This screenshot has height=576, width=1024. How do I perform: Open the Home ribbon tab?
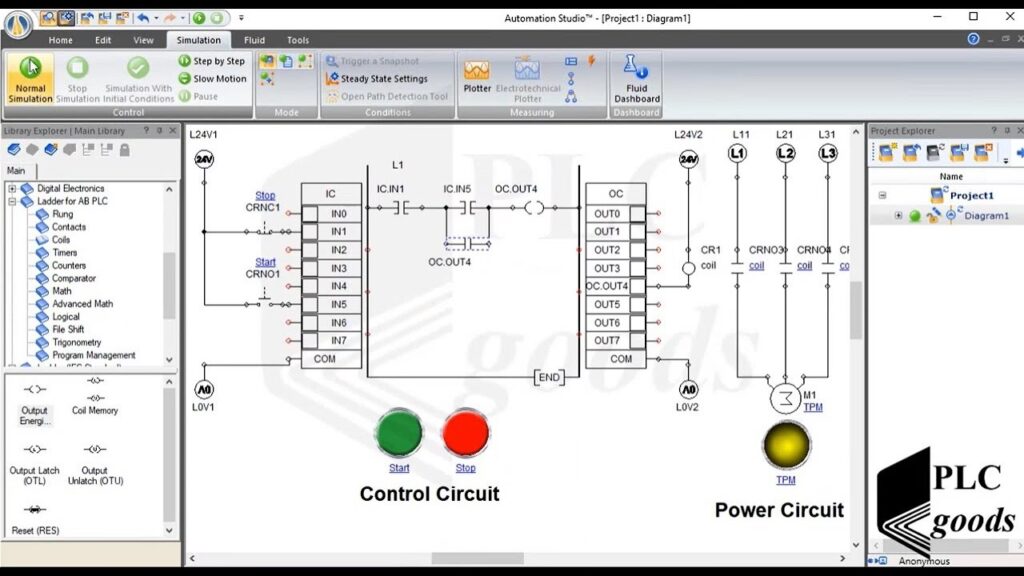coord(60,40)
